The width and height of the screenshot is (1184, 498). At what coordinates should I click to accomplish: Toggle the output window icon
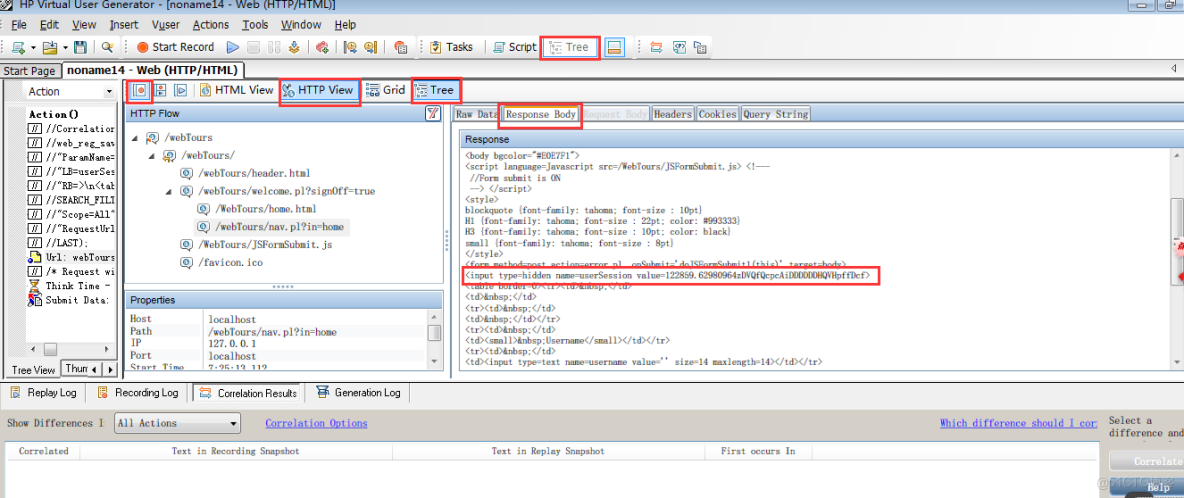click(615, 47)
